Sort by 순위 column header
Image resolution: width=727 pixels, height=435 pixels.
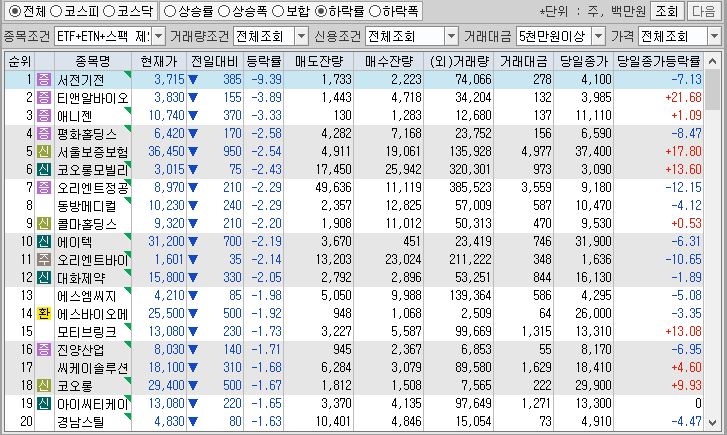click(20, 61)
